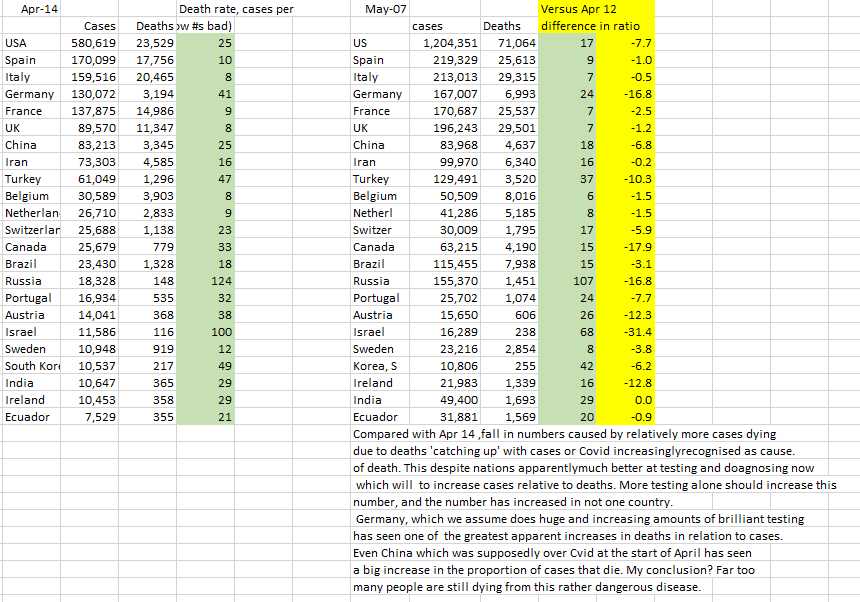Select the 'South Kore' country cell
The width and height of the screenshot is (860, 602).
[x=32, y=366]
